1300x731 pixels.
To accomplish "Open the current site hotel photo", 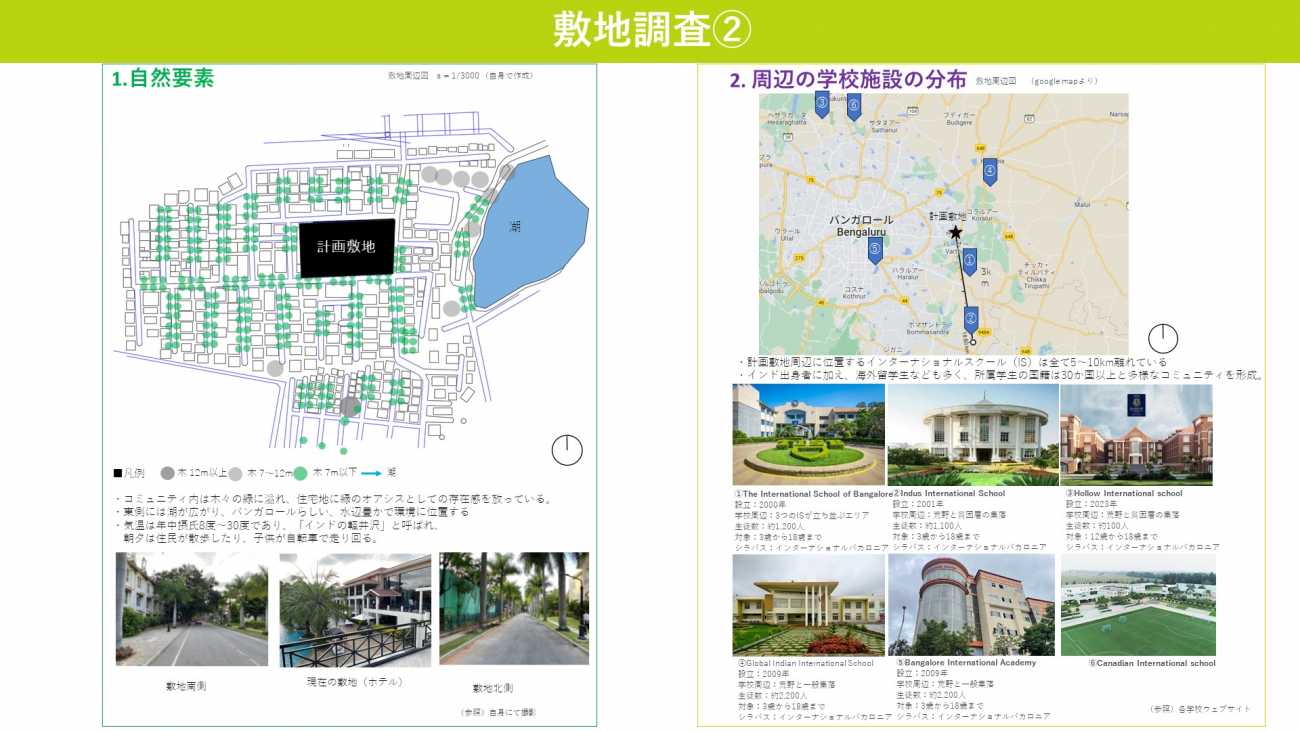I will click(x=355, y=609).
